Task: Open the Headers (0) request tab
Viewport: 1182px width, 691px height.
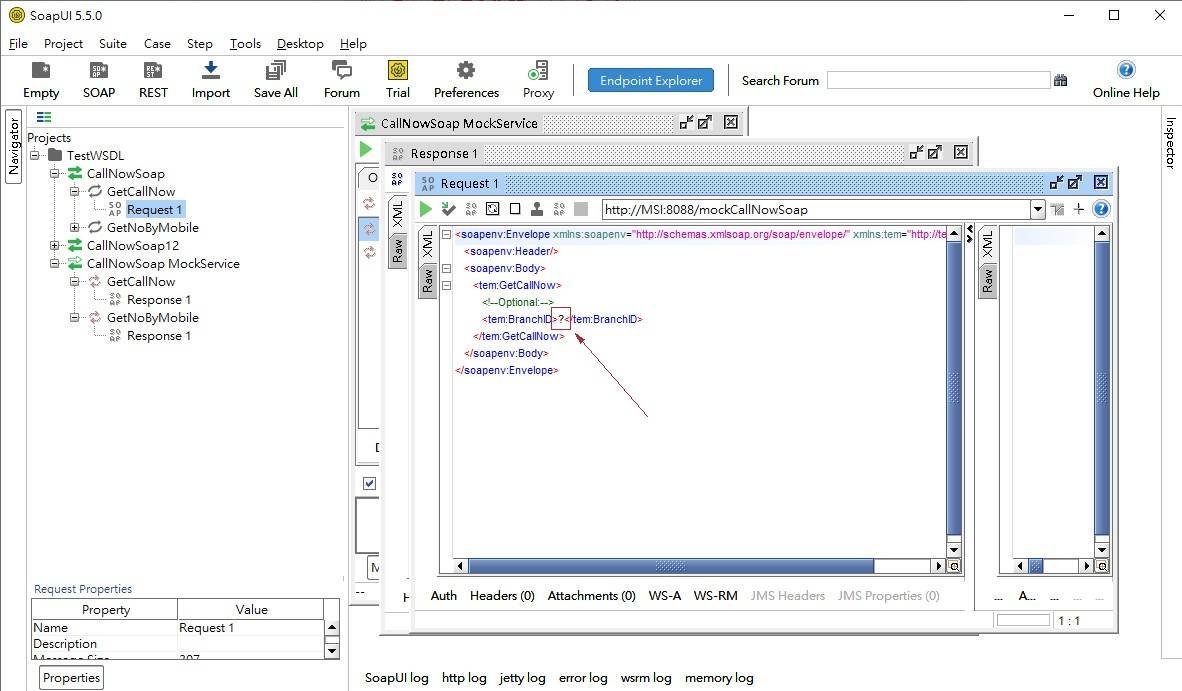Action: (x=502, y=595)
